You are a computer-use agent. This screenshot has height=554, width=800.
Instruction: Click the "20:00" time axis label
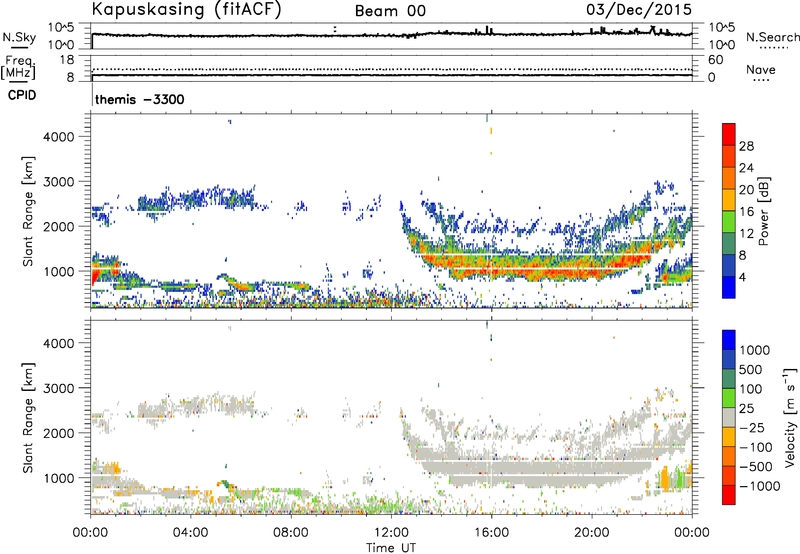[x=592, y=533]
